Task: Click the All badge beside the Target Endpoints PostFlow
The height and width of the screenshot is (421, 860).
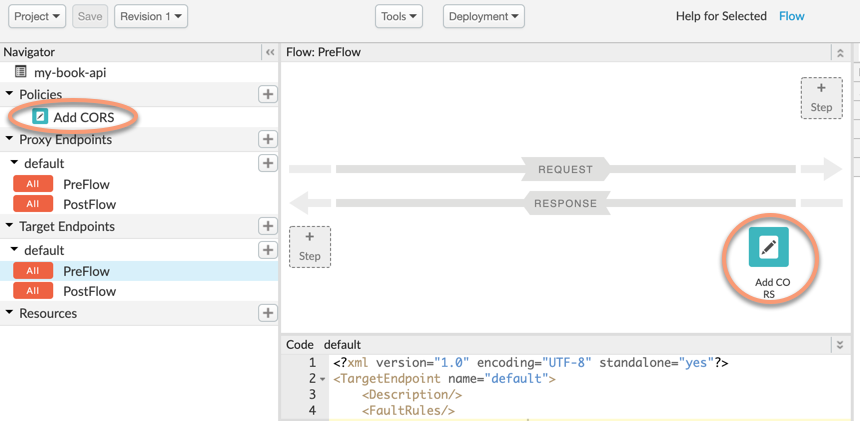Action: pos(33,291)
